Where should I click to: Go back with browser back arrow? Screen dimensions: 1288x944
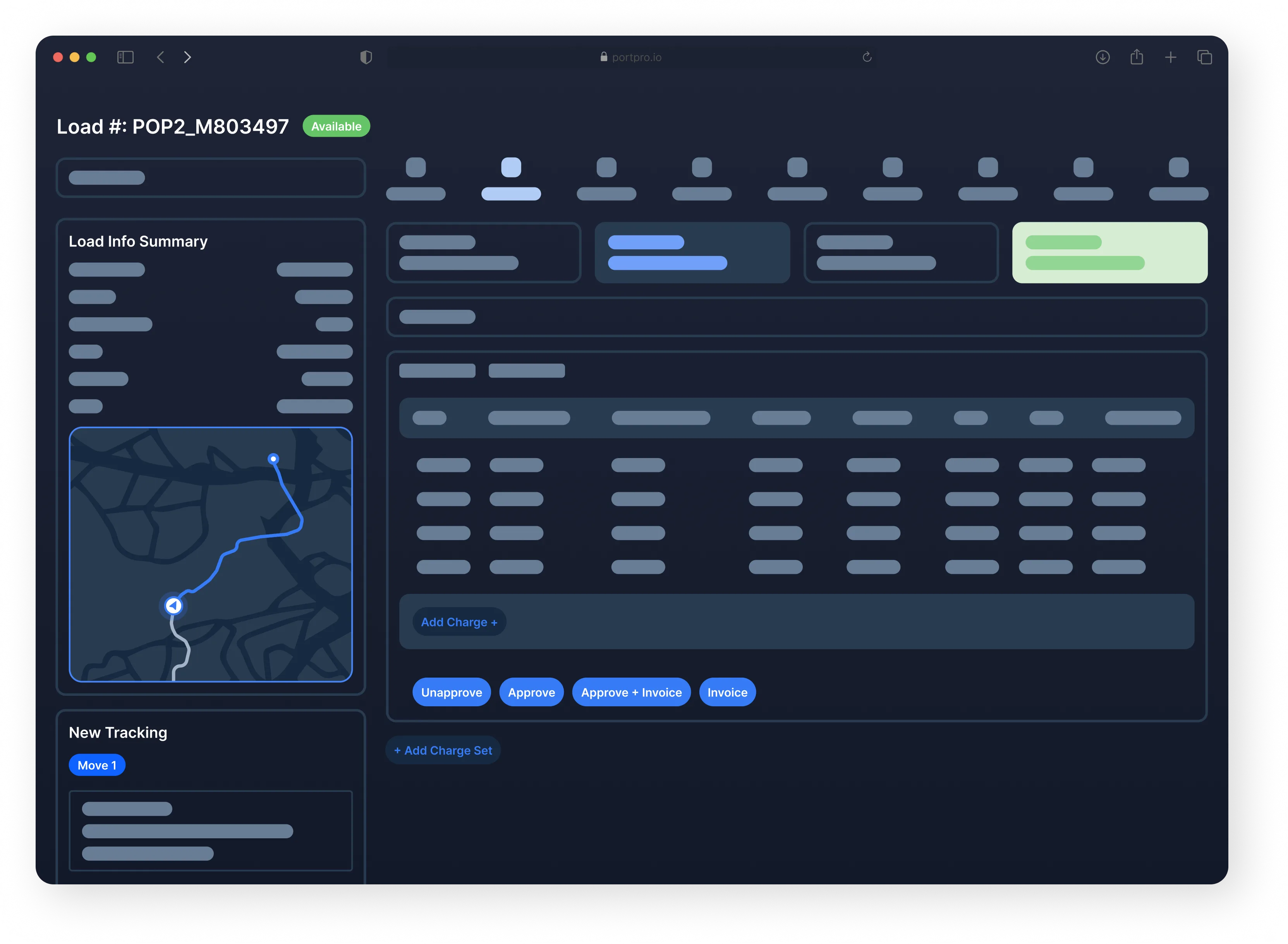point(161,57)
